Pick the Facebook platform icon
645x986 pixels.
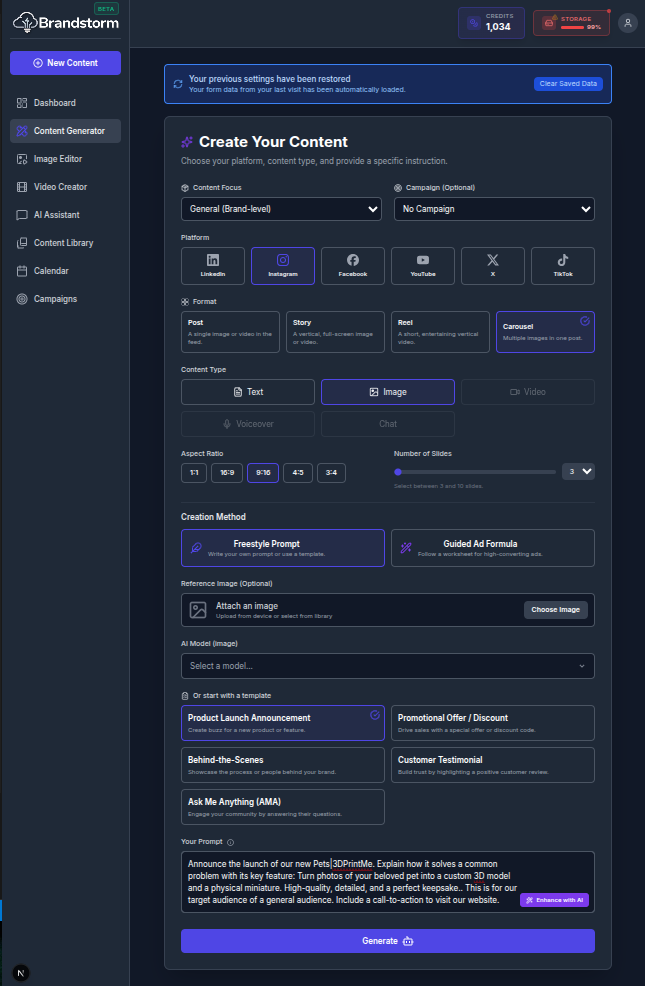352,265
